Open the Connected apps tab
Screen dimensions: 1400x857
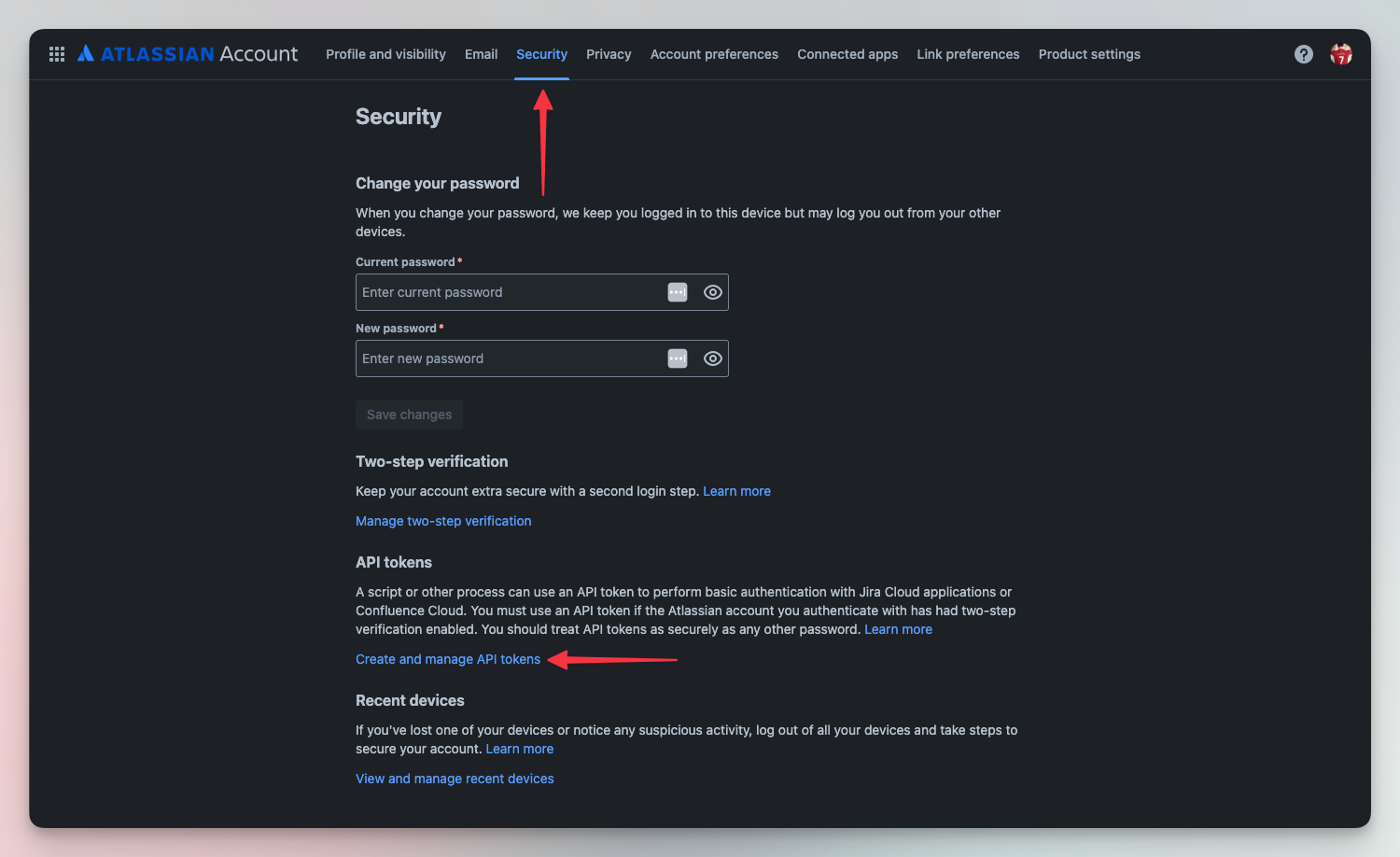[847, 54]
